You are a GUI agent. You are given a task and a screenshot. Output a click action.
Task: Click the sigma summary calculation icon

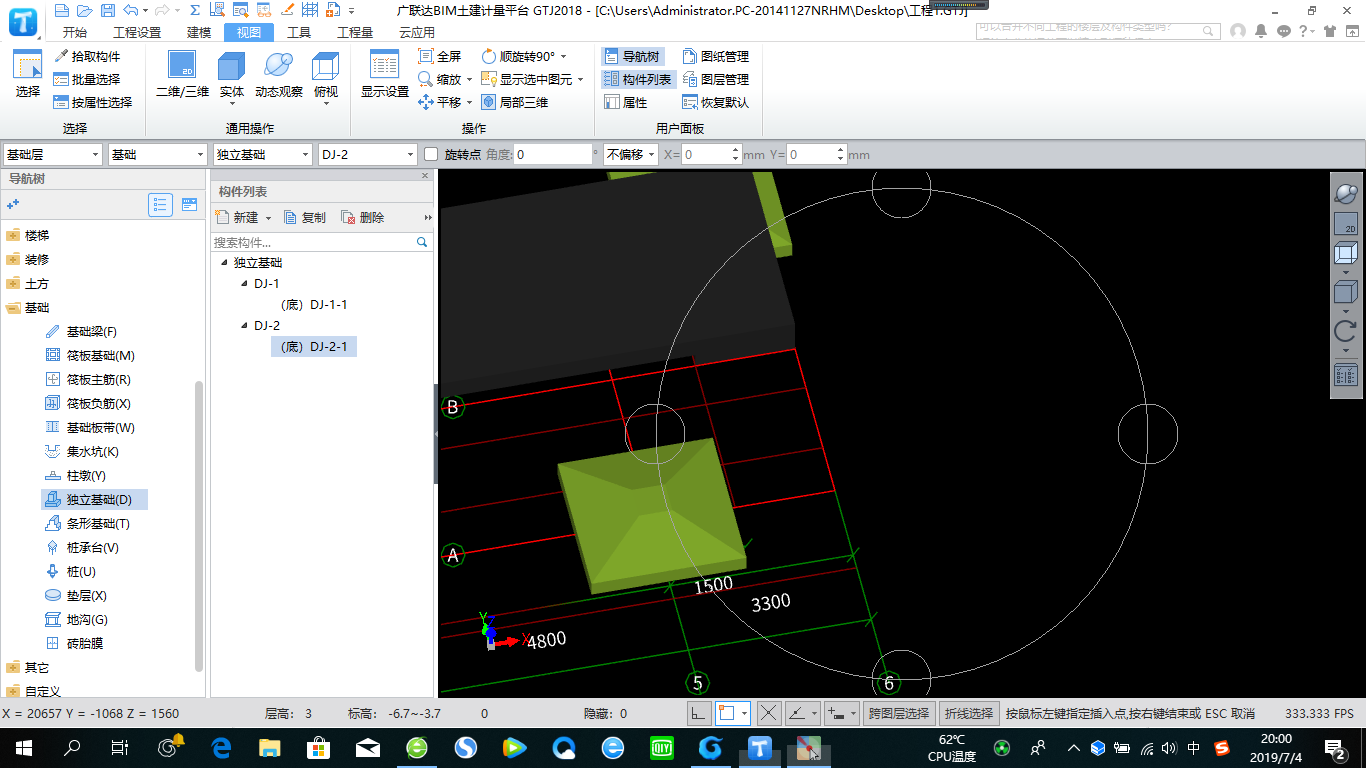194,10
